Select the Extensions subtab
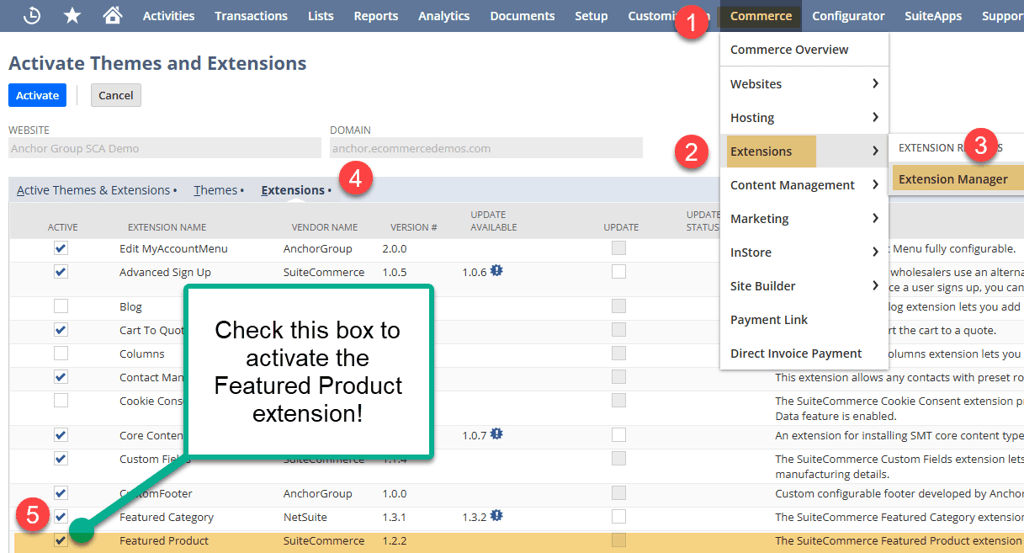The width and height of the screenshot is (1024, 553). tap(293, 190)
